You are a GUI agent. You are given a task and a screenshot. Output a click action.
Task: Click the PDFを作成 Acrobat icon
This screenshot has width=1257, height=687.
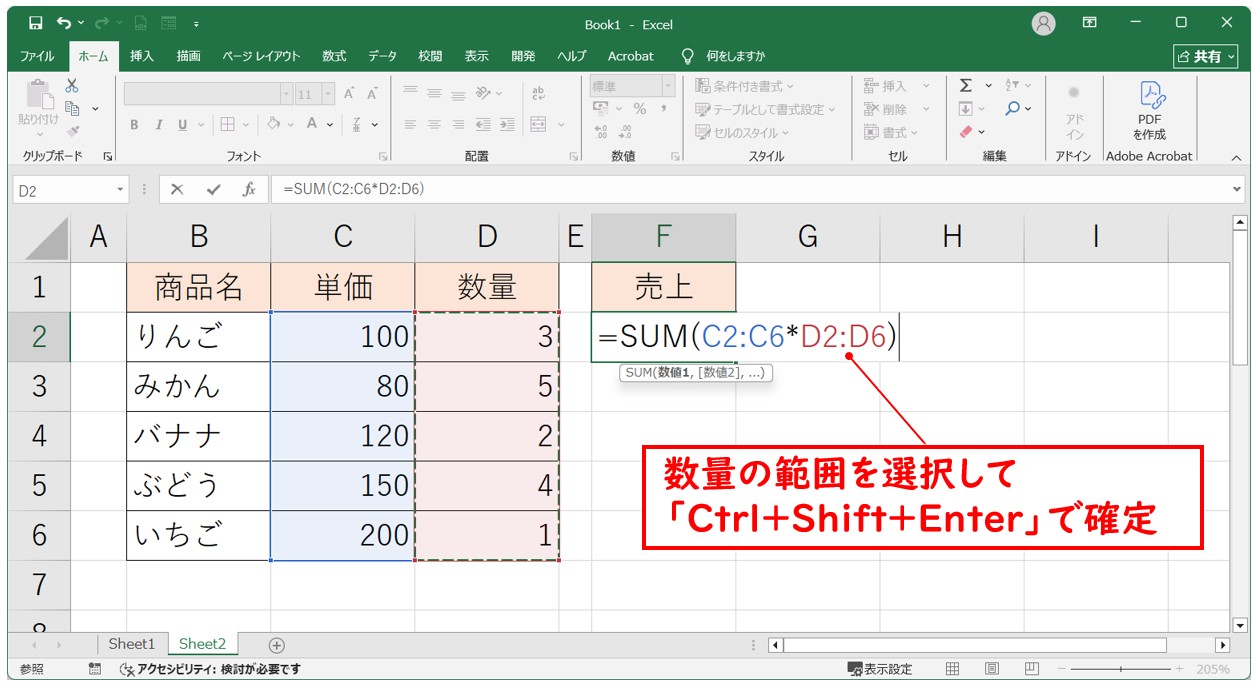point(1149,110)
